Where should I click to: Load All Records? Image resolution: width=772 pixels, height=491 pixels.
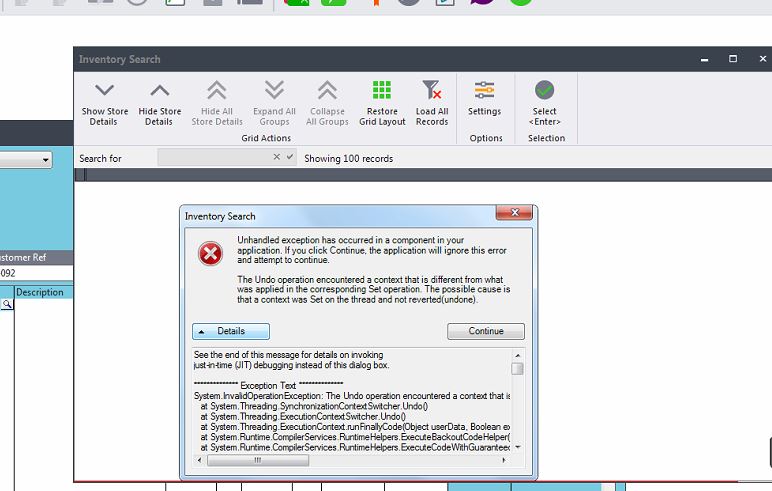432,92
